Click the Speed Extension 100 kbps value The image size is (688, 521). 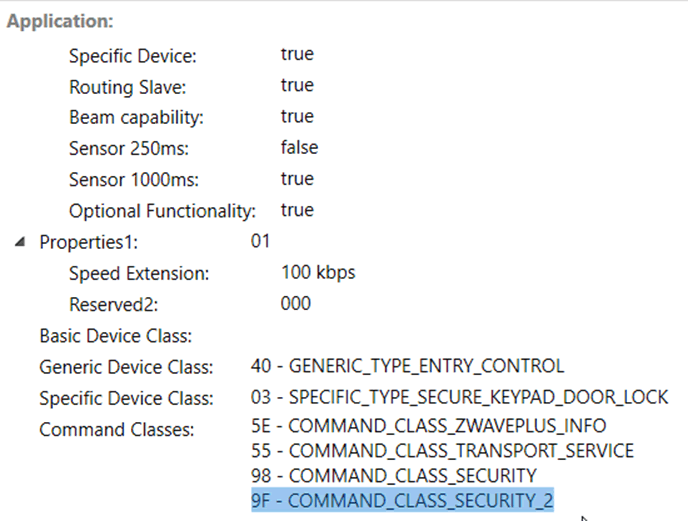click(318, 273)
